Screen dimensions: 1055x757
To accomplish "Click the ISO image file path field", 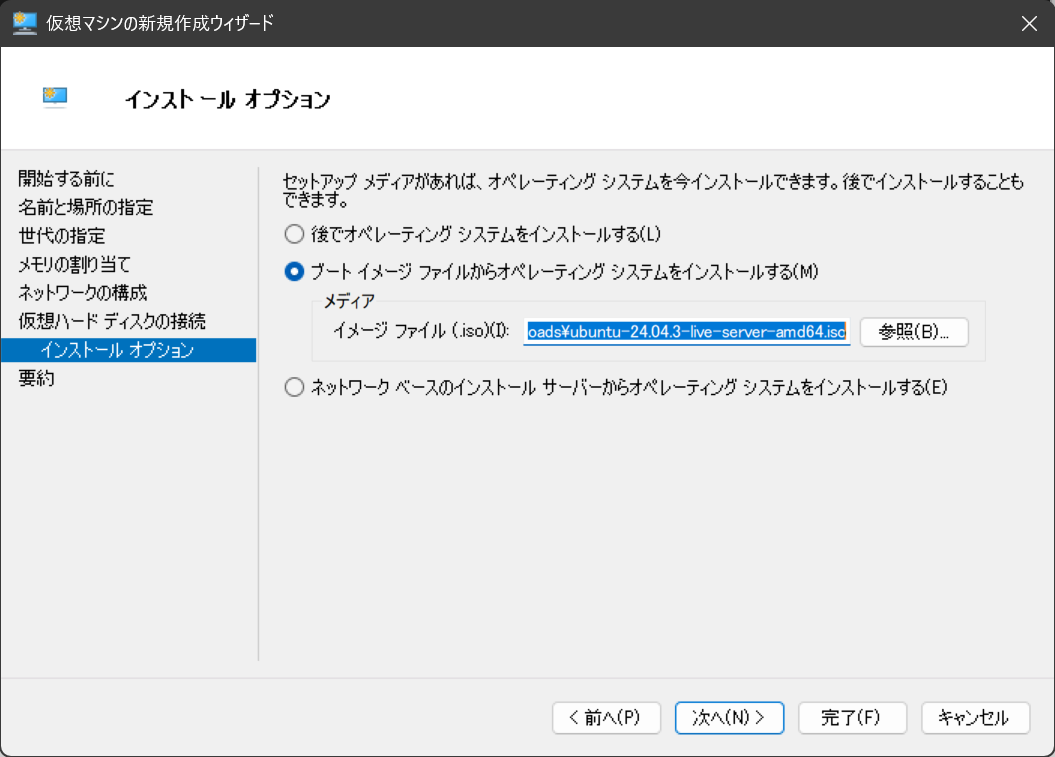I will coord(686,332).
